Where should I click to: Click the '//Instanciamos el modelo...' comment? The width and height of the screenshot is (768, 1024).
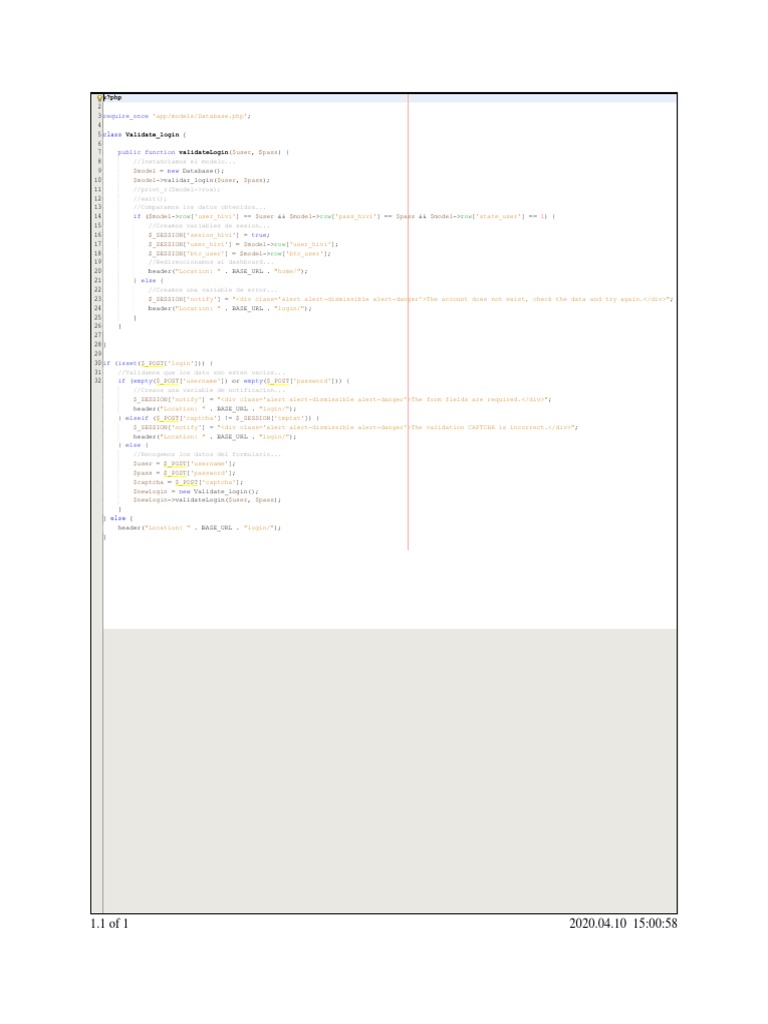pos(184,161)
